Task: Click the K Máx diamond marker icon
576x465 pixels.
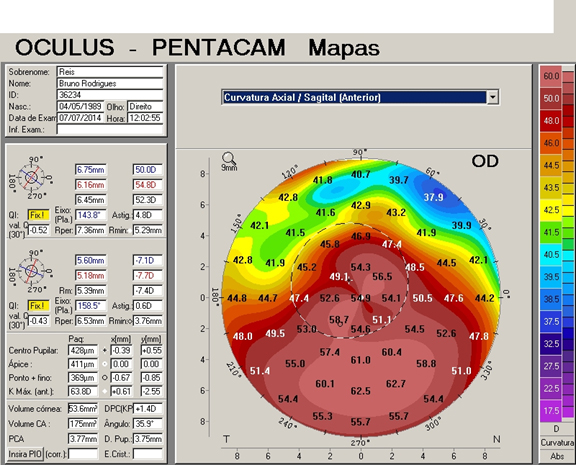Action: (x=105, y=392)
